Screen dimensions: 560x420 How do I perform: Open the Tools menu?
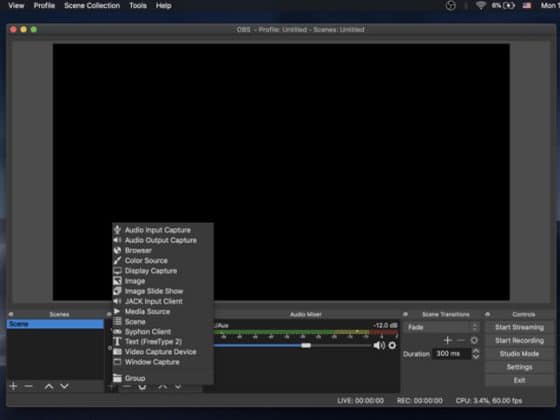click(138, 5)
